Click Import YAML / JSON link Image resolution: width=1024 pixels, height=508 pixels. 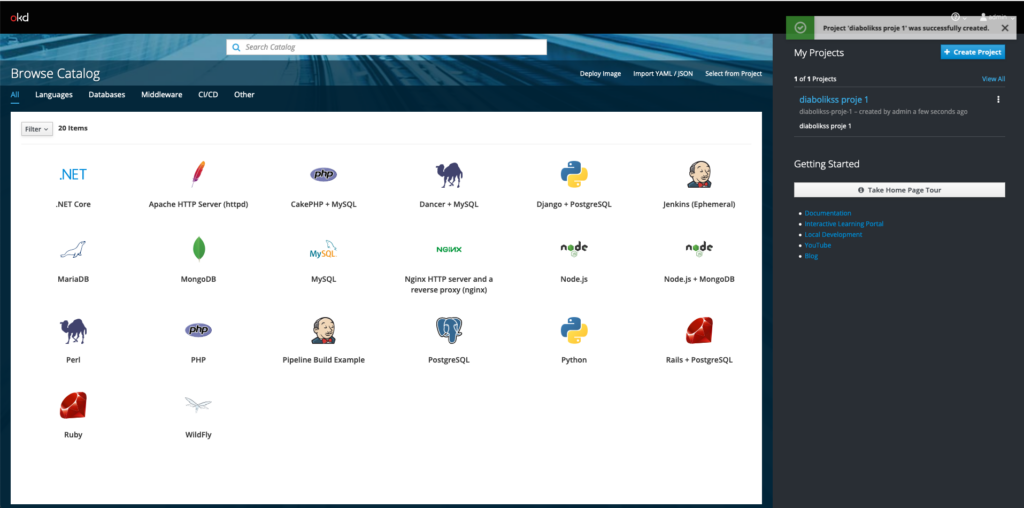coord(663,74)
